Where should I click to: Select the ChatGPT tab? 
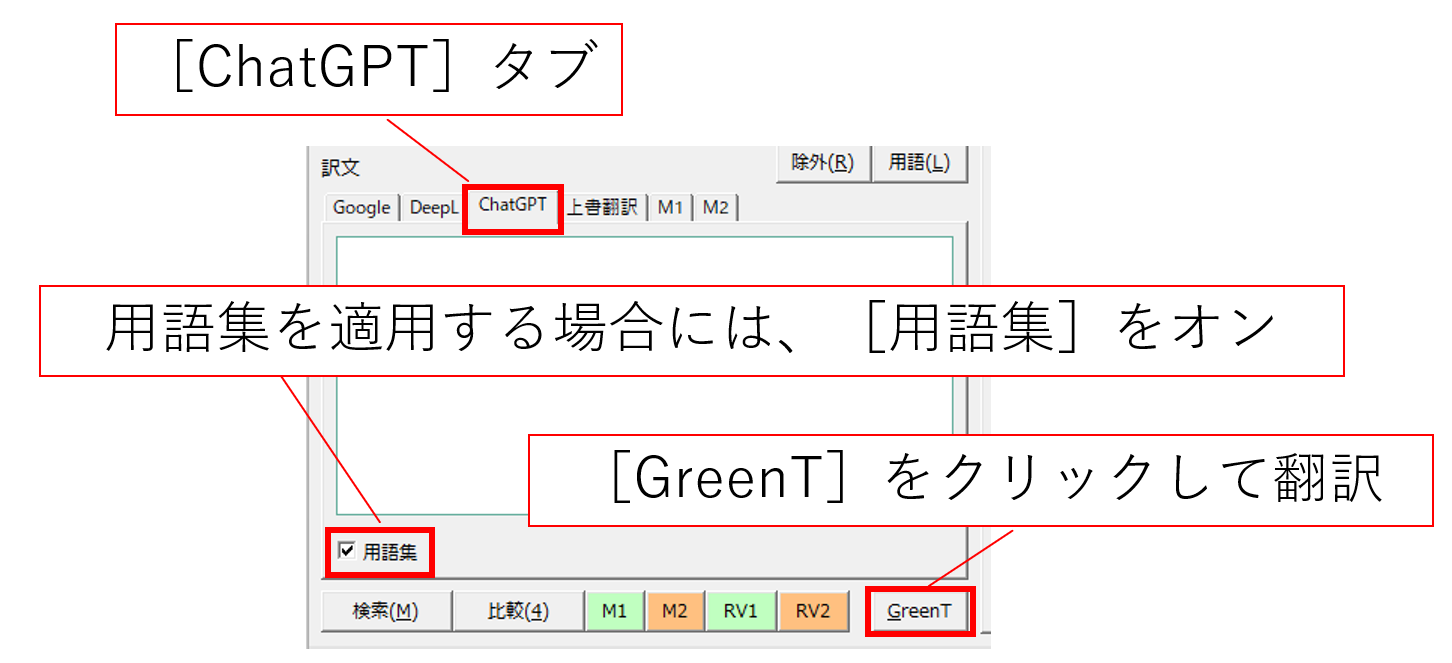(512, 205)
